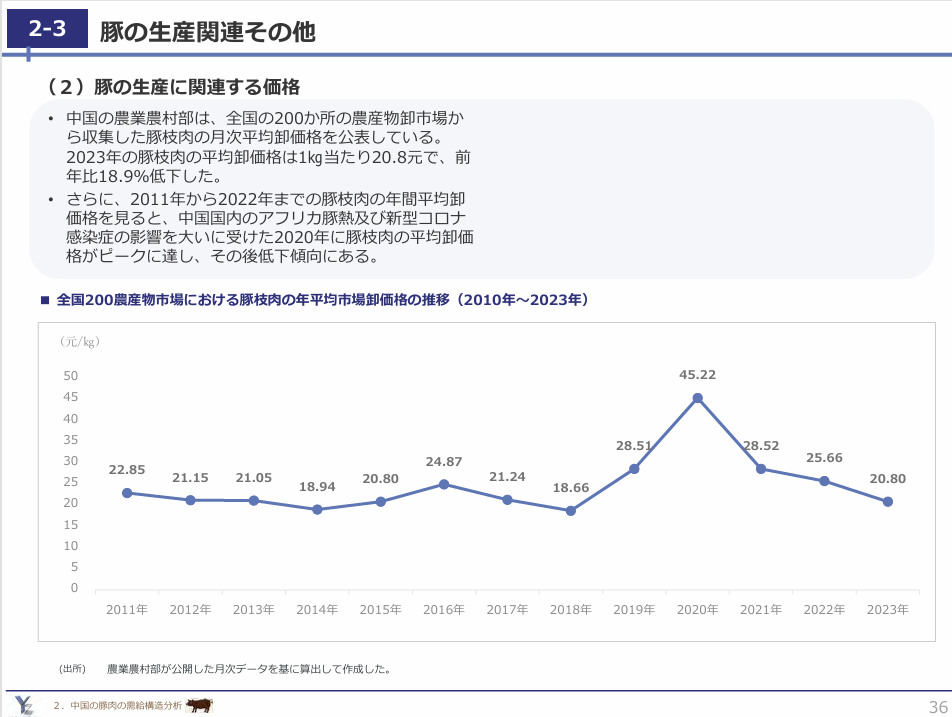Click the x-axis label 2022年
952x717 pixels.
[x=824, y=610]
